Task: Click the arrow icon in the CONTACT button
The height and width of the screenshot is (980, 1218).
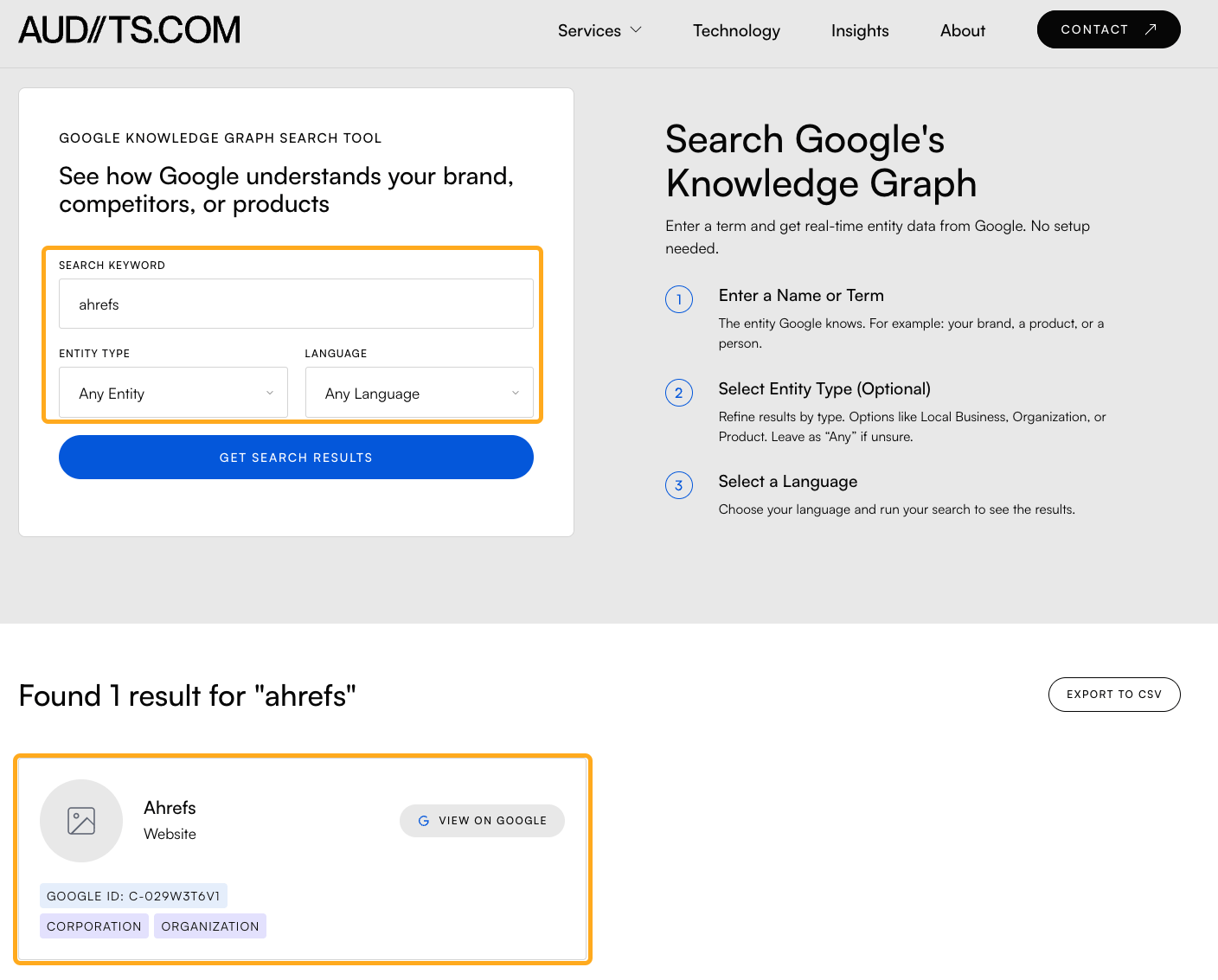Action: (1151, 29)
